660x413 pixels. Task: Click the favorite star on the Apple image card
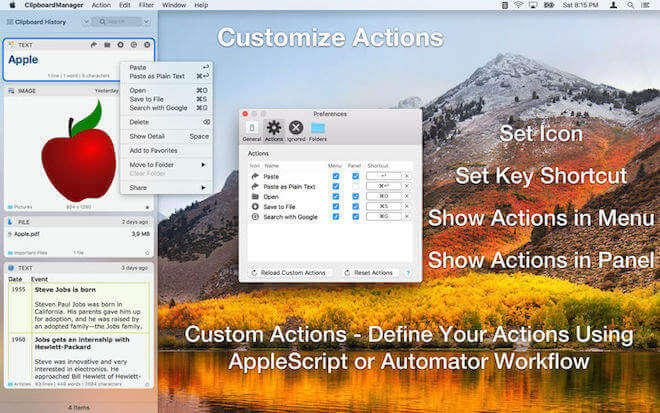click(147, 207)
